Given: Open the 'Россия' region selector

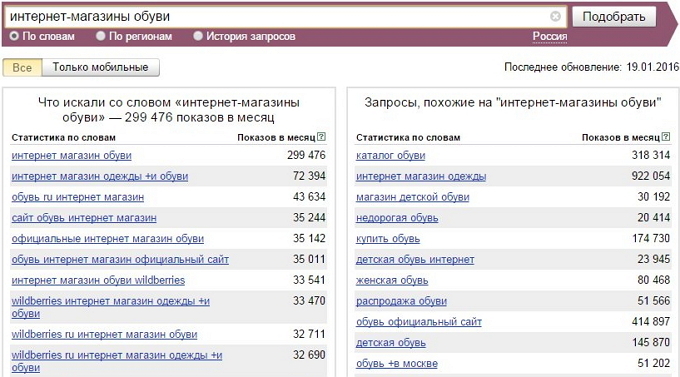Looking at the screenshot, I should 550,36.
